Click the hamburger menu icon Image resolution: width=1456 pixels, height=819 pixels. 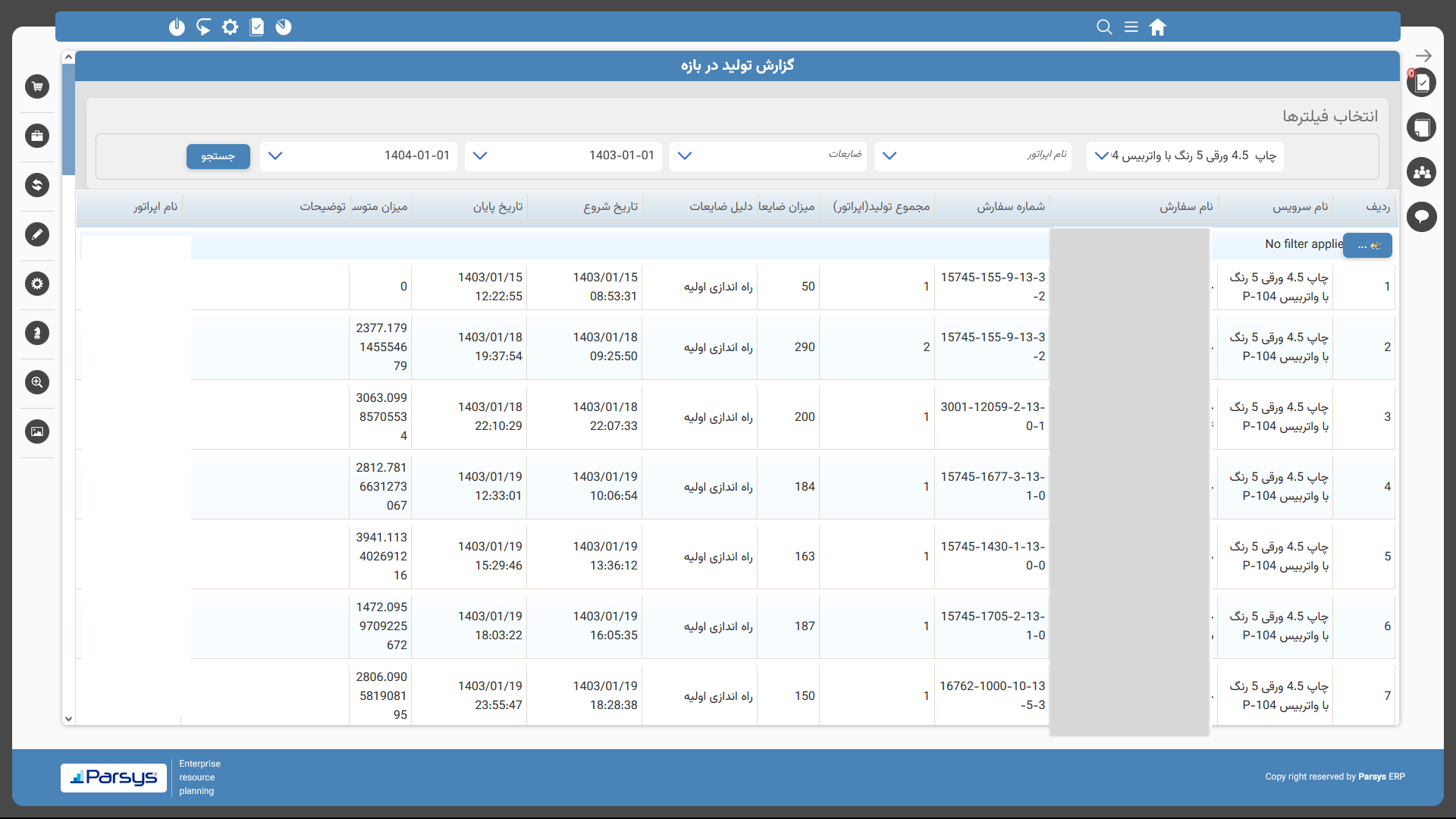point(1131,27)
